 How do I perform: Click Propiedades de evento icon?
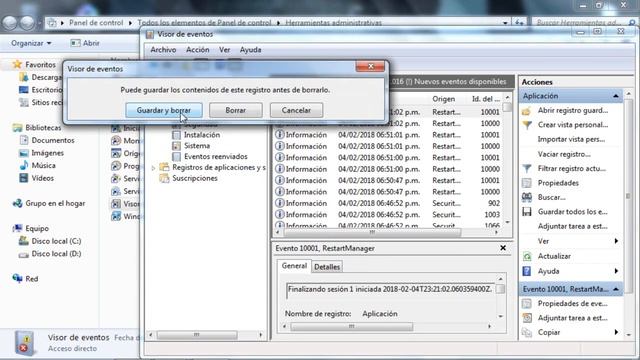pyautogui.click(x=527, y=304)
